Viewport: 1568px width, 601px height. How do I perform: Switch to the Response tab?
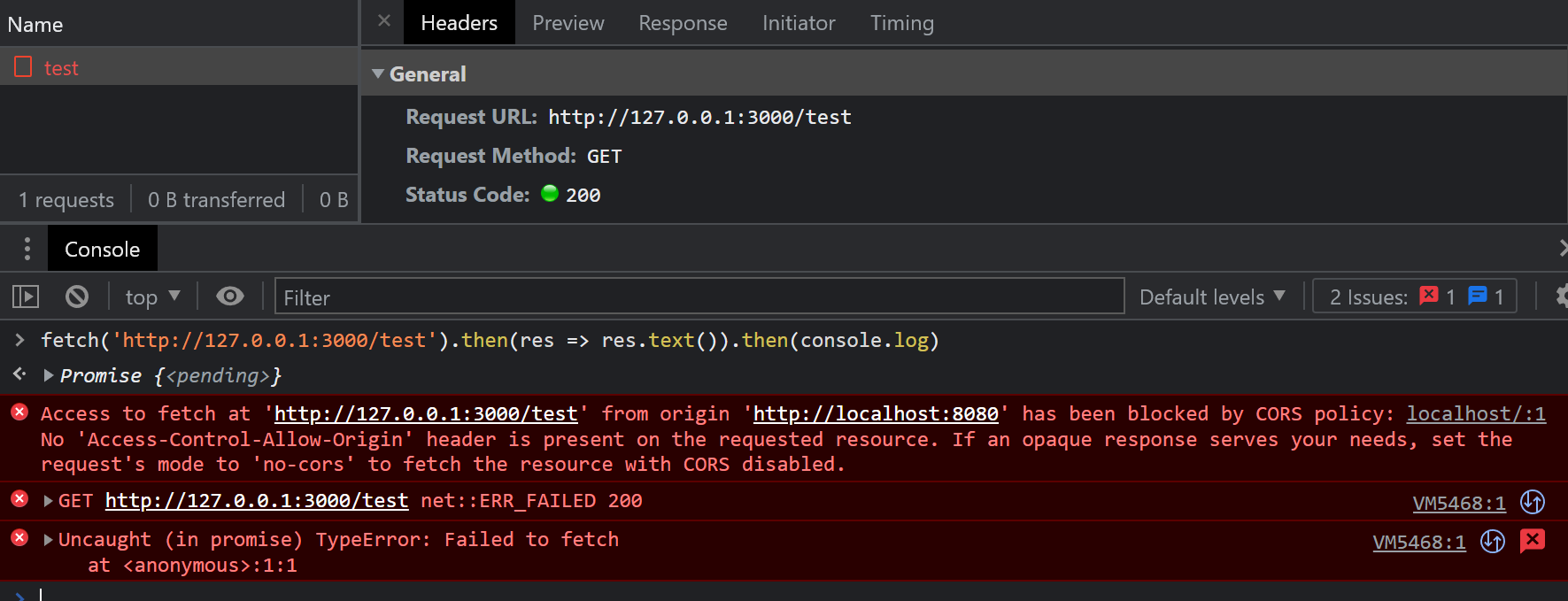point(683,23)
